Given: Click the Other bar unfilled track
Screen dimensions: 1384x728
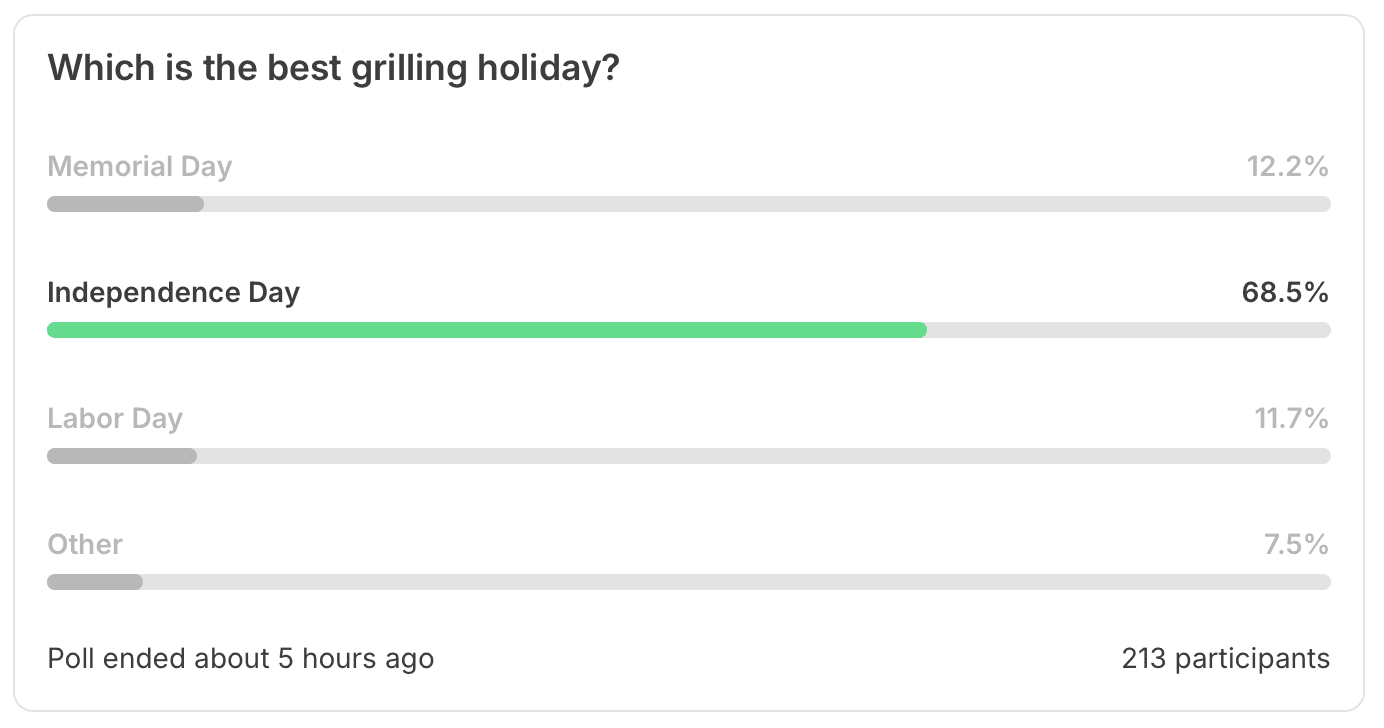Looking at the screenshot, I should click(x=737, y=582).
